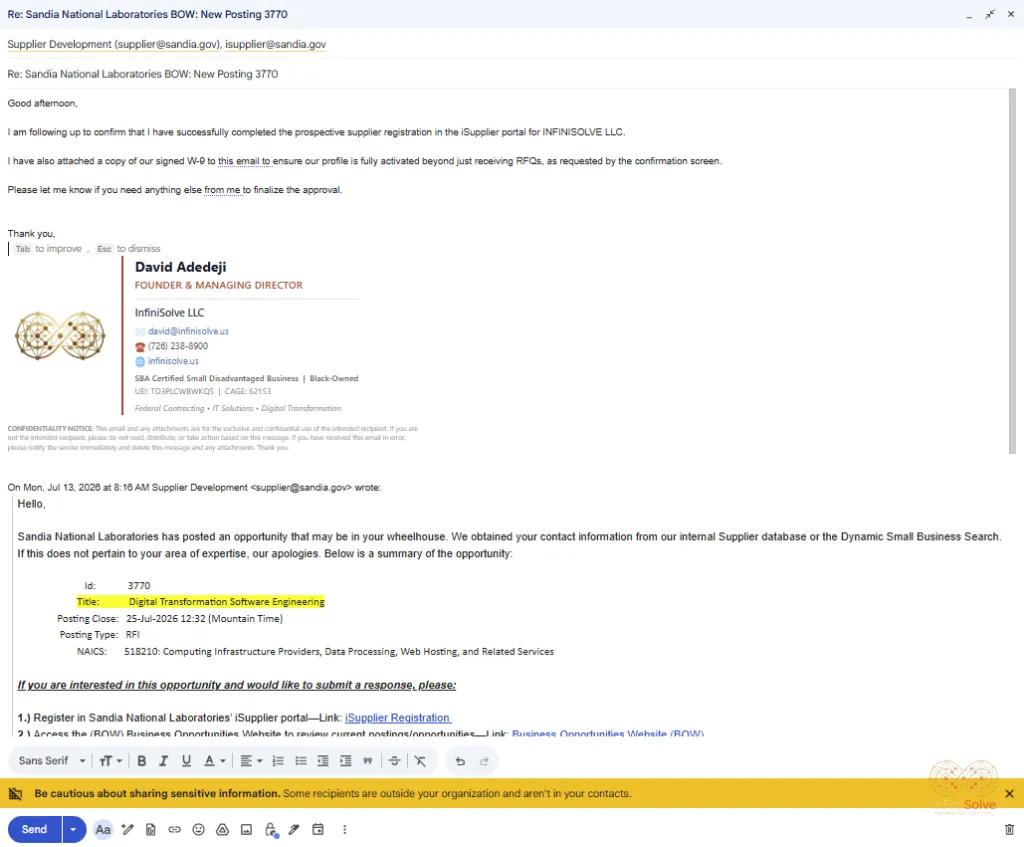Apply a numbered list
Viewport: 1024px width, 847px height.
click(278, 761)
